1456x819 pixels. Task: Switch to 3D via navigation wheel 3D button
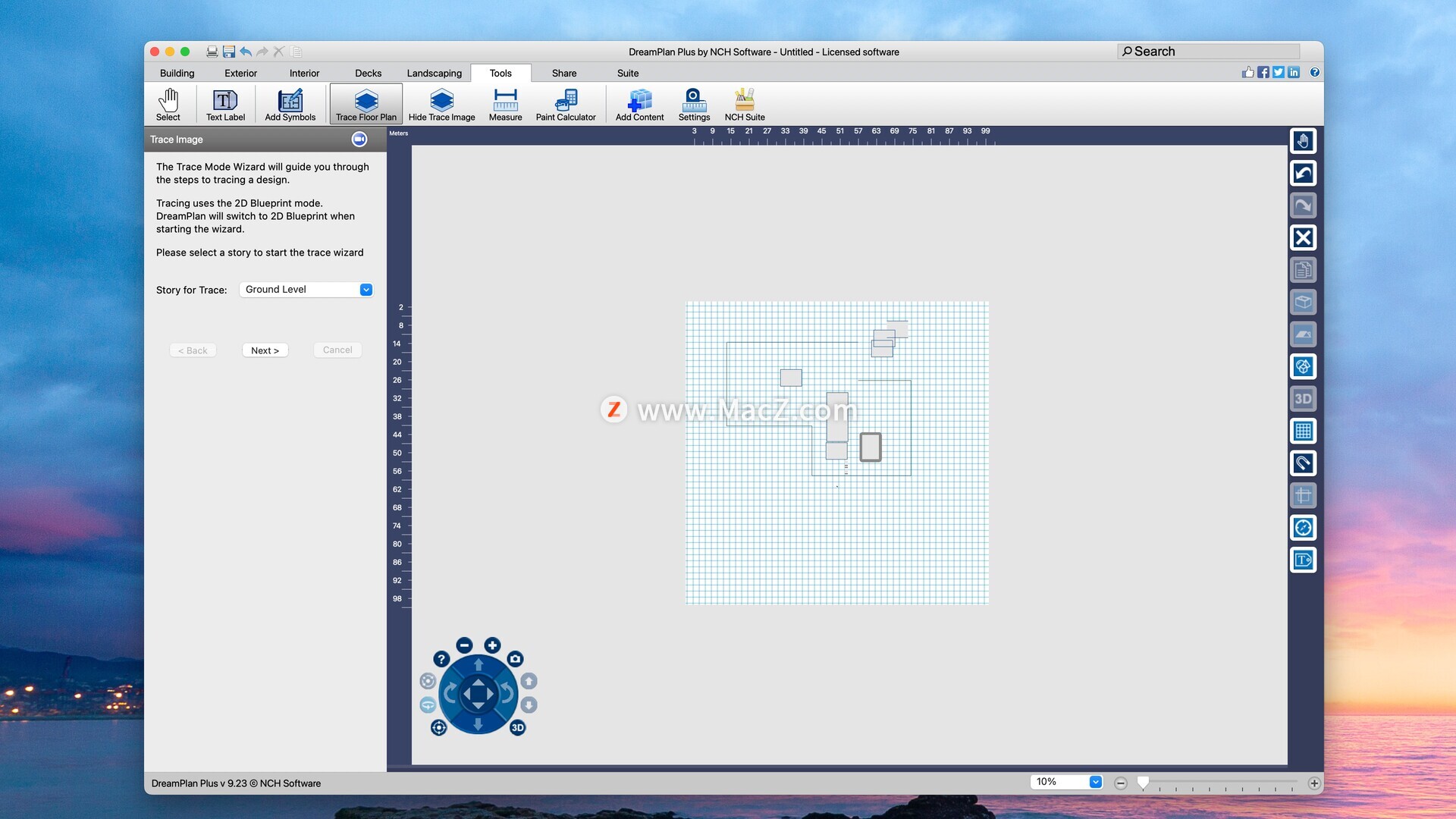pos(518,728)
